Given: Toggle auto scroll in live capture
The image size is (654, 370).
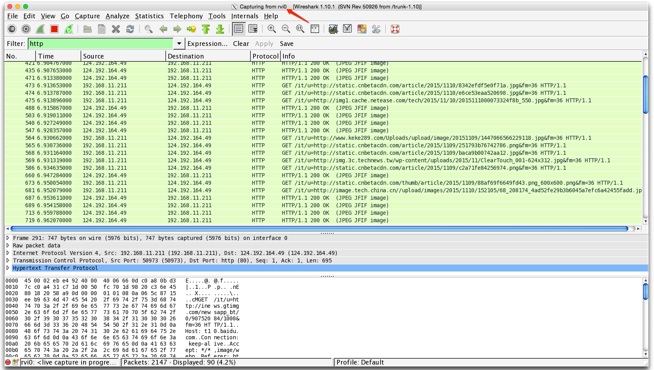Looking at the screenshot, I should click(x=253, y=29).
